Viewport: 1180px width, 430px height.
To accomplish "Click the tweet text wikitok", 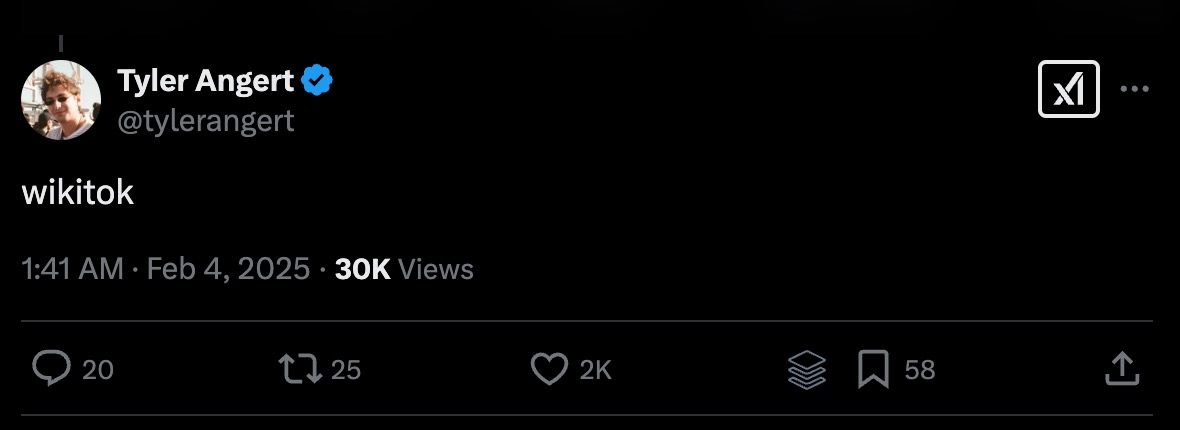I will pyautogui.click(x=78, y=193).
